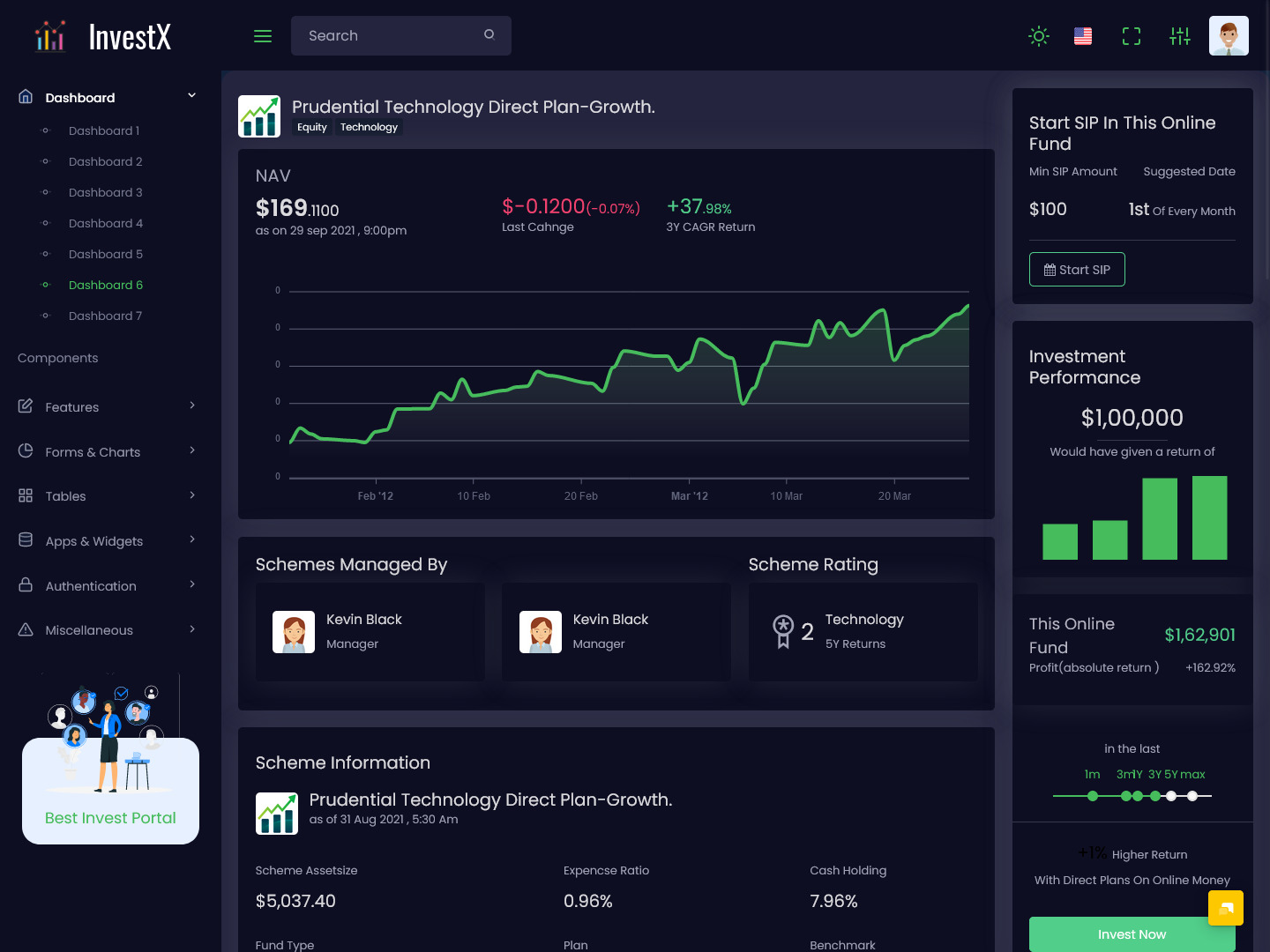This screenshot has height=952, width=1270.
Task: Open the user profile avatar
Action: click(1229, 36)
